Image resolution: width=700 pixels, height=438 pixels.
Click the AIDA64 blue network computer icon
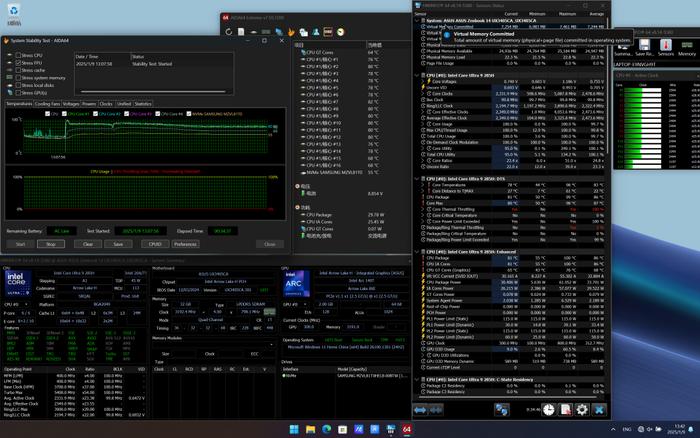point(279,32)
